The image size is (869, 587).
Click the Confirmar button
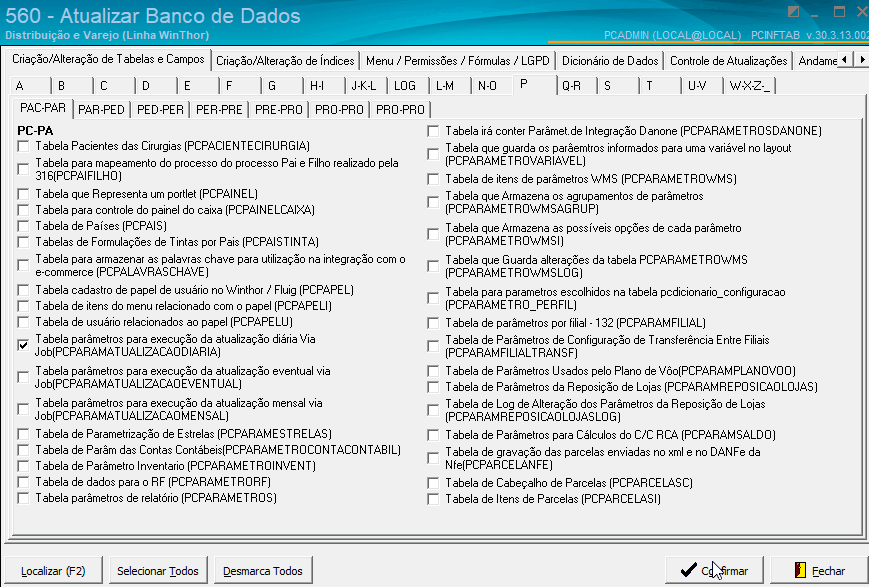[x=714, y=570]
